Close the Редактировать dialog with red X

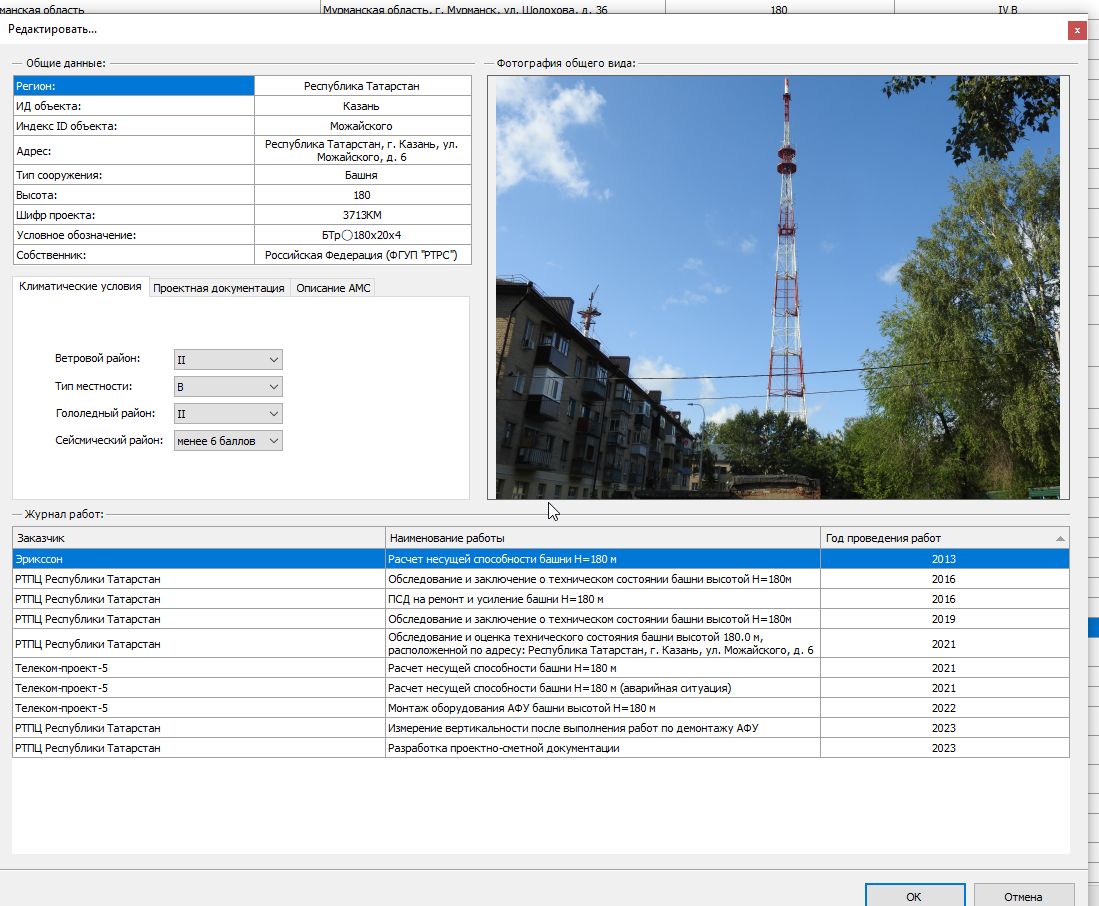tap(1077, 30)
